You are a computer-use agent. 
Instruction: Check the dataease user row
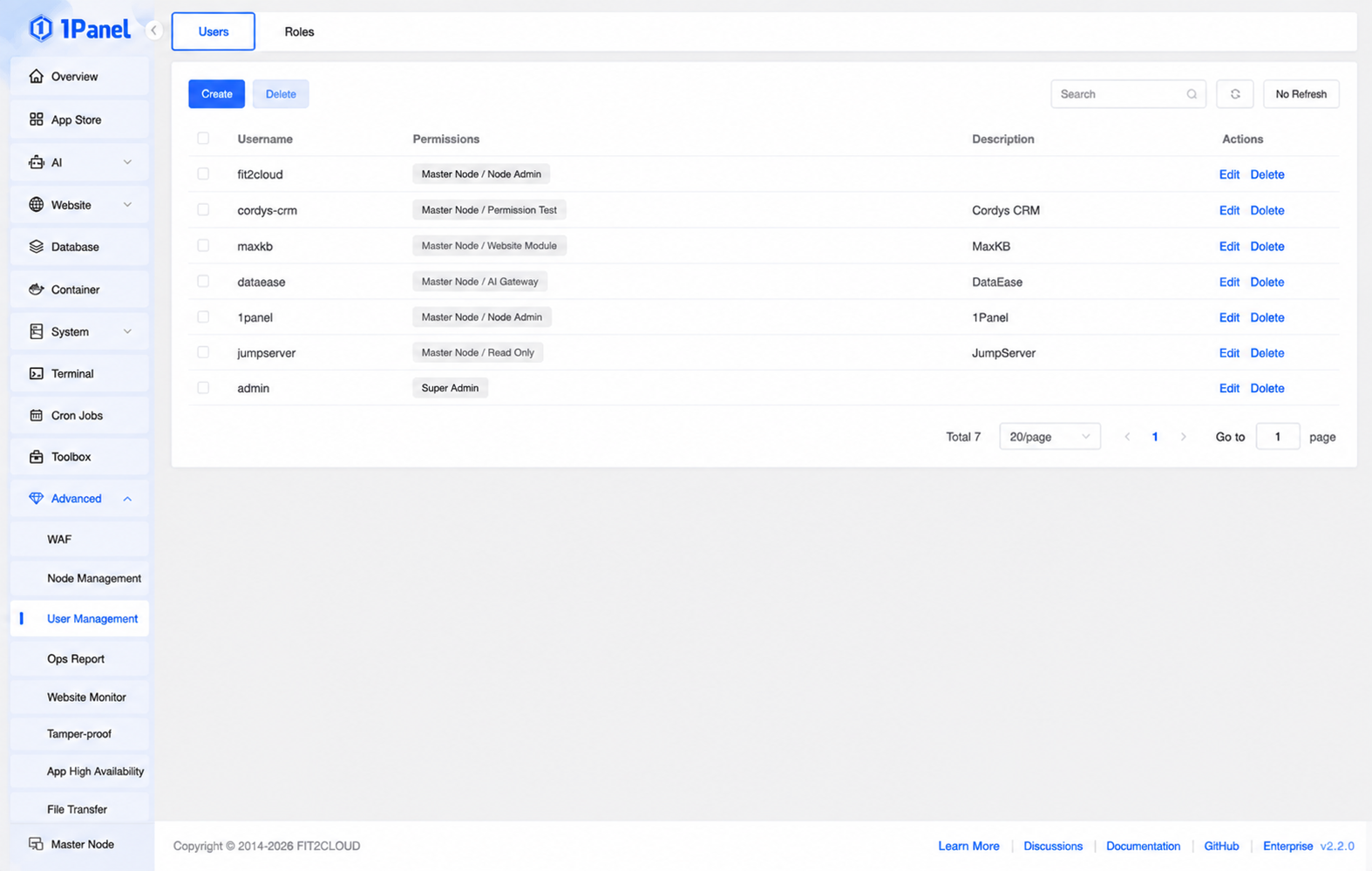(203, 282)
